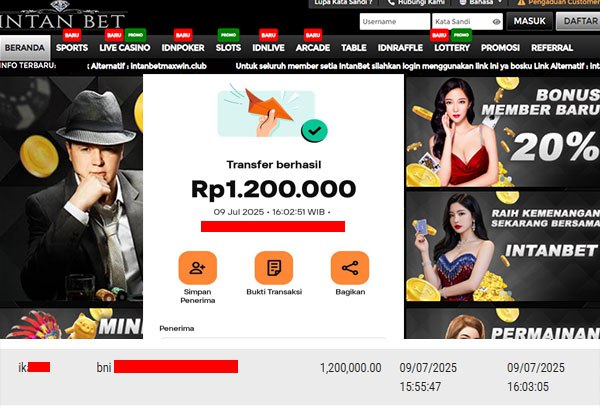Tap the Bagikan share icon
This screenshot has height=415, width=600.
click(x=350, y=268)
